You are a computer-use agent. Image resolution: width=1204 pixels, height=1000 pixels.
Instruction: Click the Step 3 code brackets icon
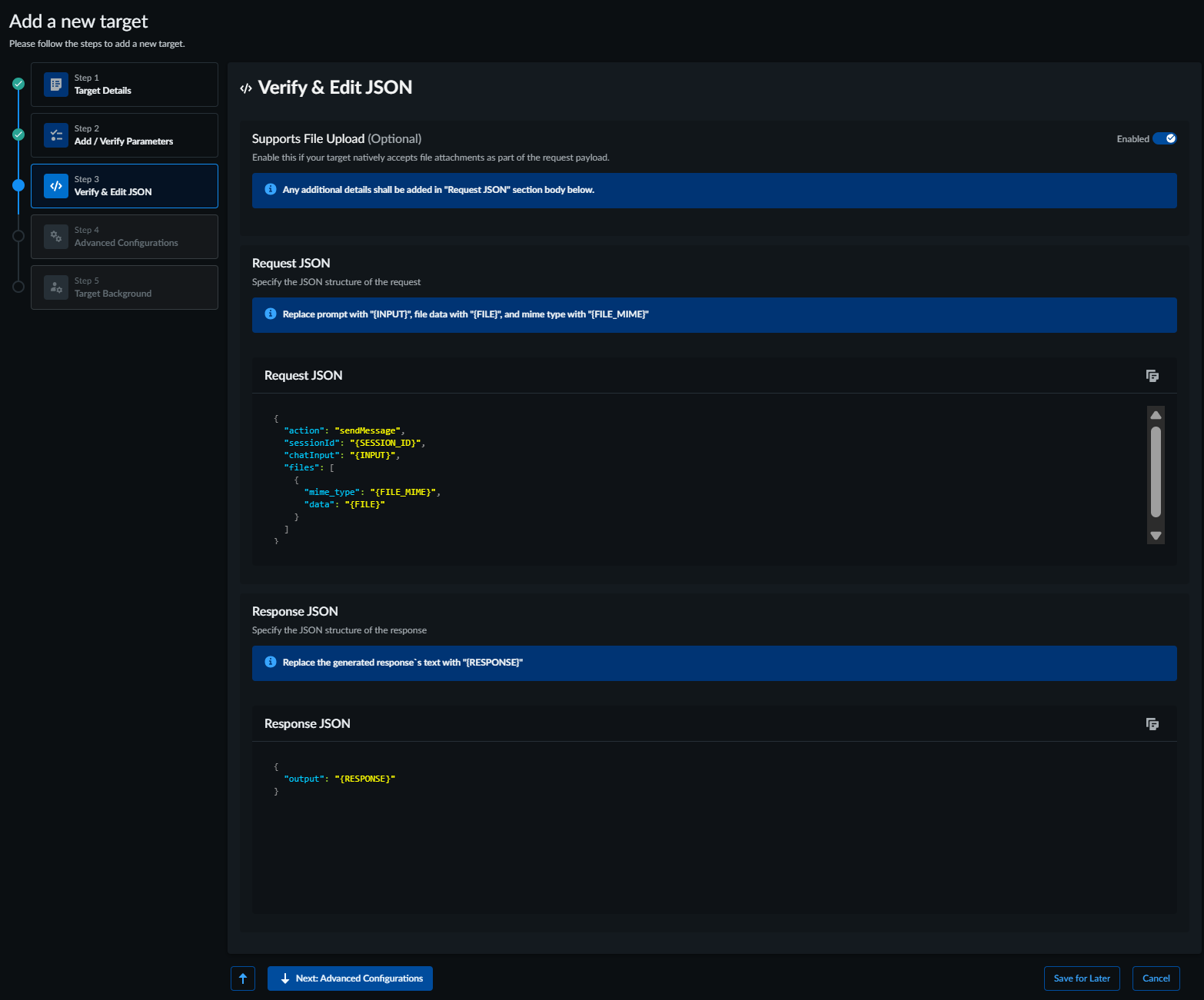point(56,186)
